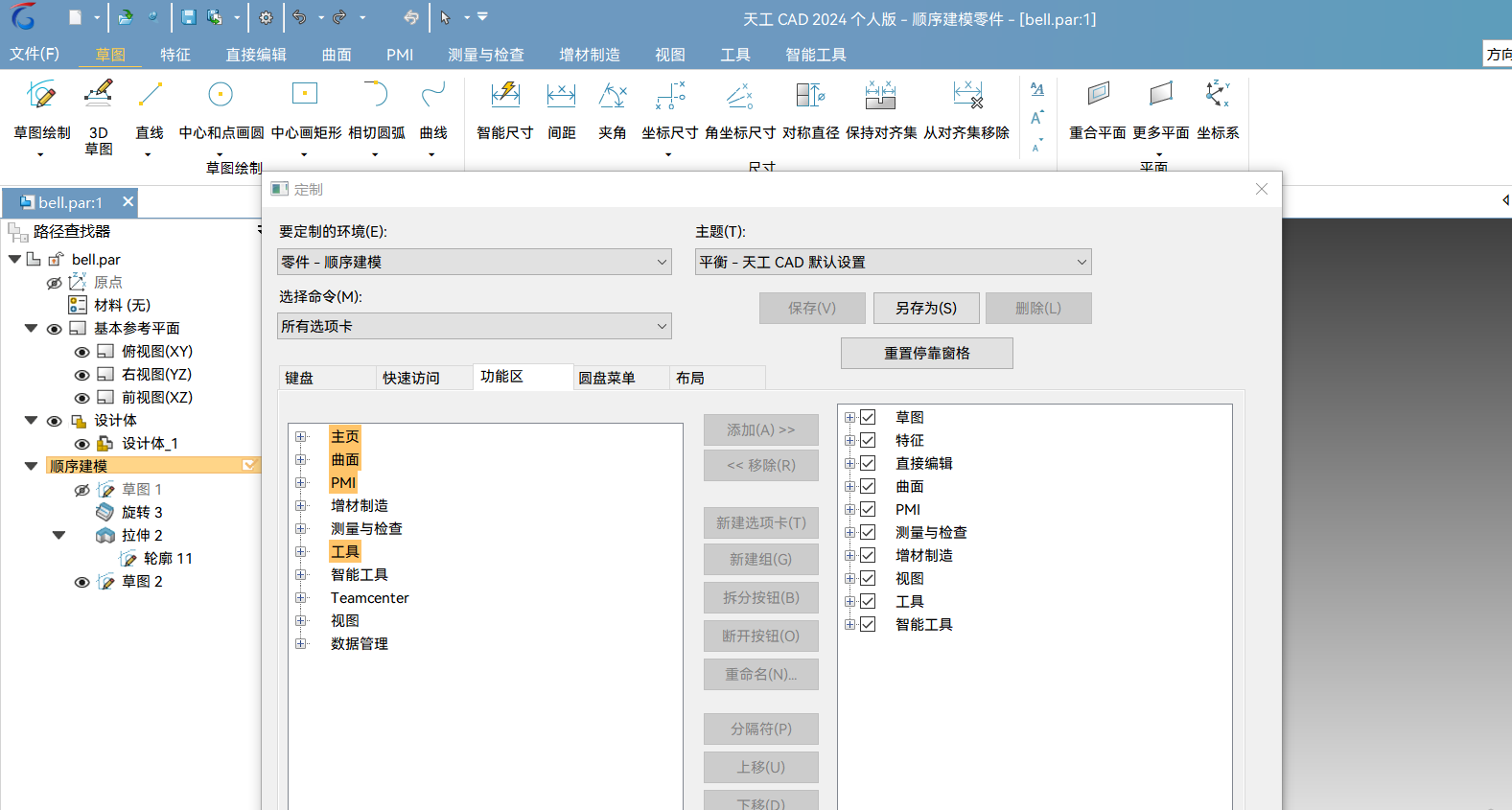Toggle visibility eye of 草图 2
The width and height of the screenshot is (1512, 810).
(82, 582)
